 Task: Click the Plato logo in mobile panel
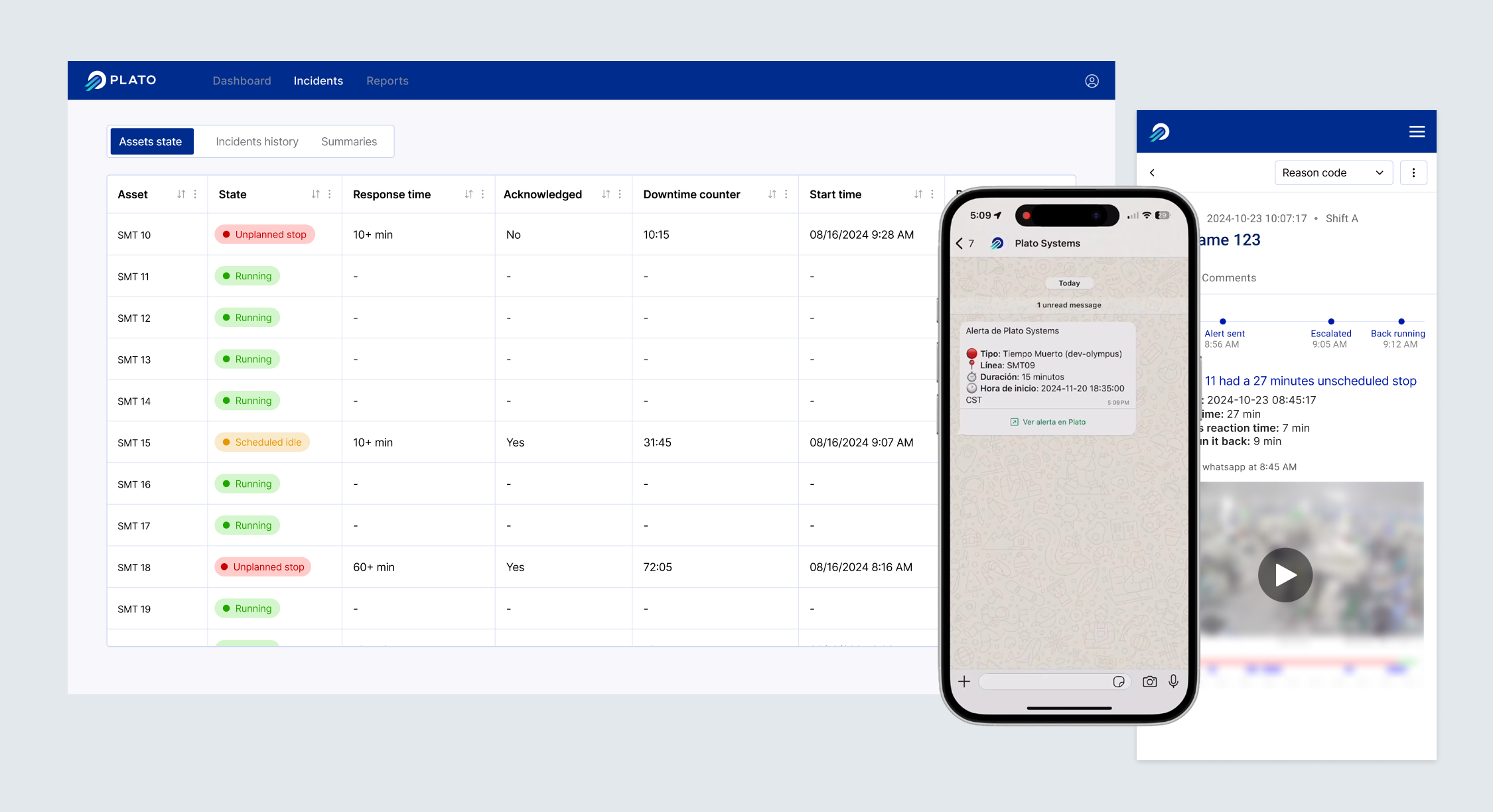[x=1160, y=132]
